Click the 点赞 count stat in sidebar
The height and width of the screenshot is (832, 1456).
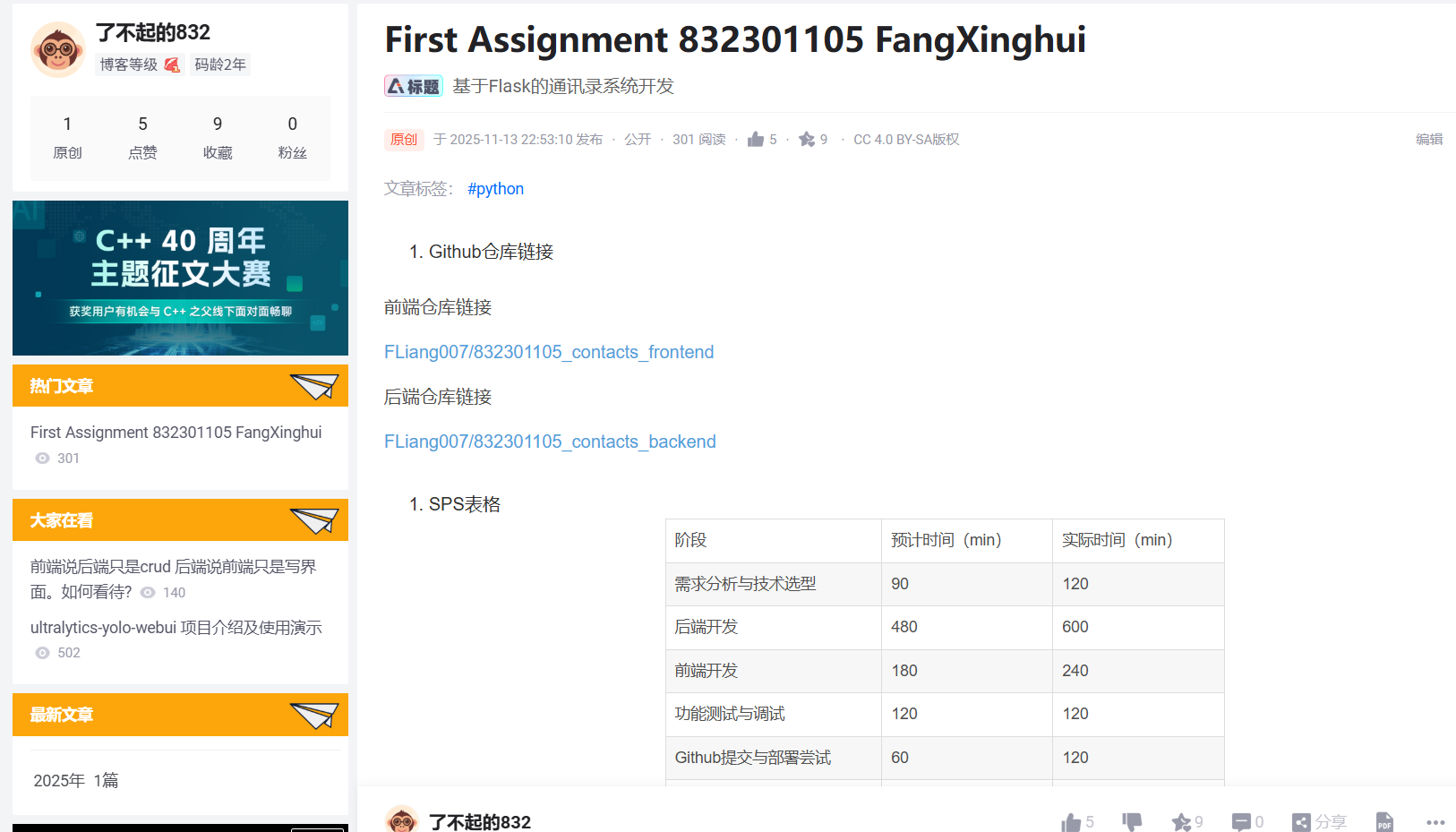coord(142,138)
